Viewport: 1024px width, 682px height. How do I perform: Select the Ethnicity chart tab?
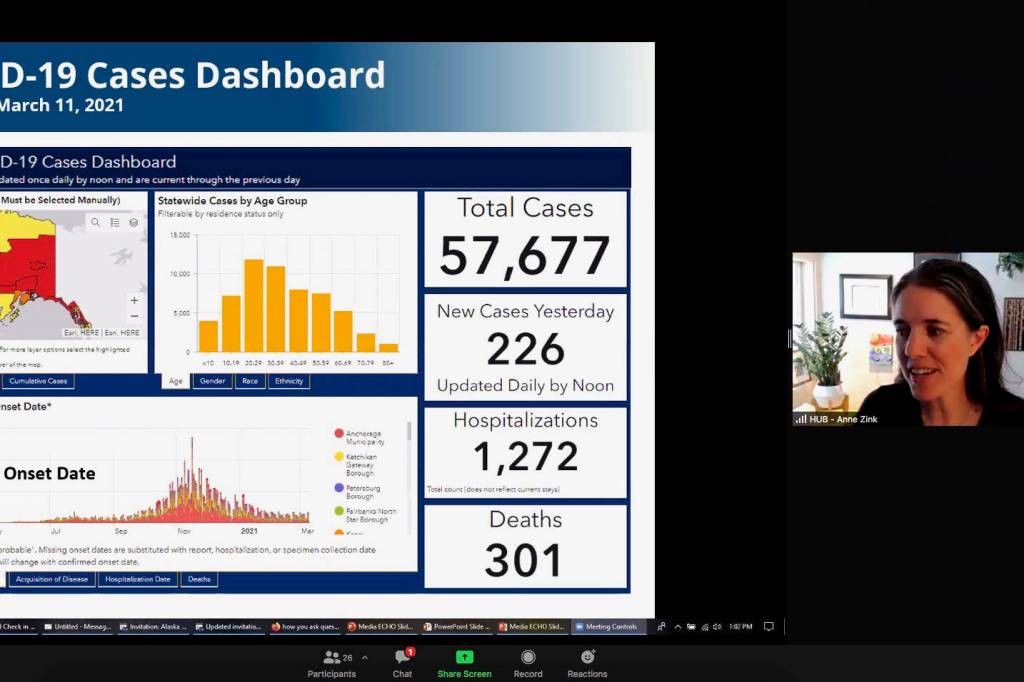tap(288, 381)
